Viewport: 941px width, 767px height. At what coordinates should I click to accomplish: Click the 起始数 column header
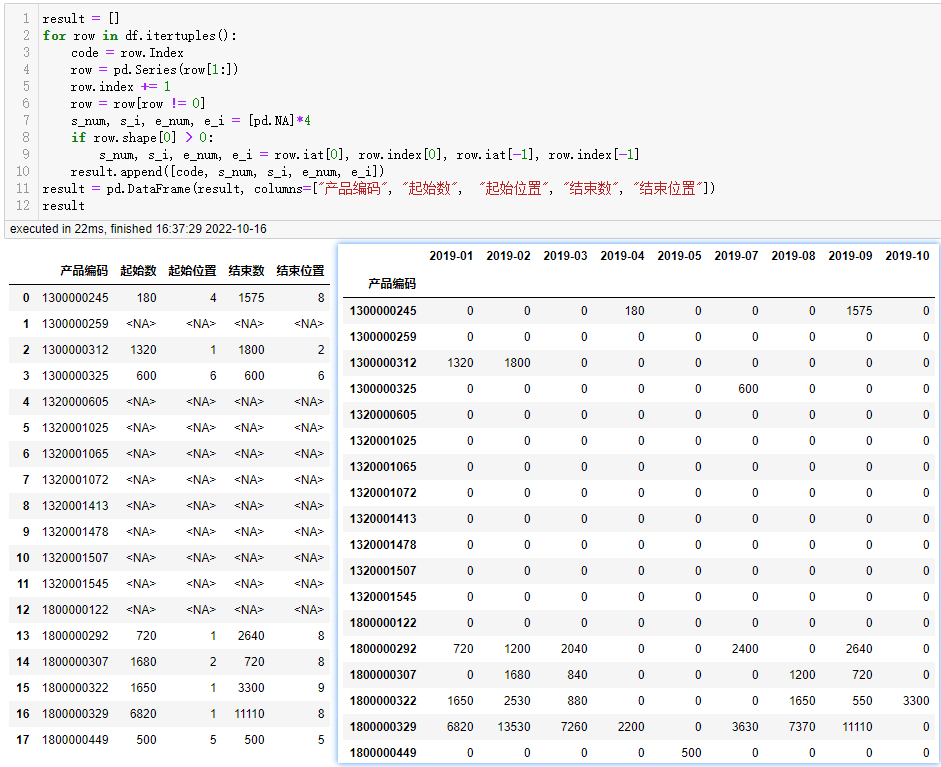click(x=140, y=268)
